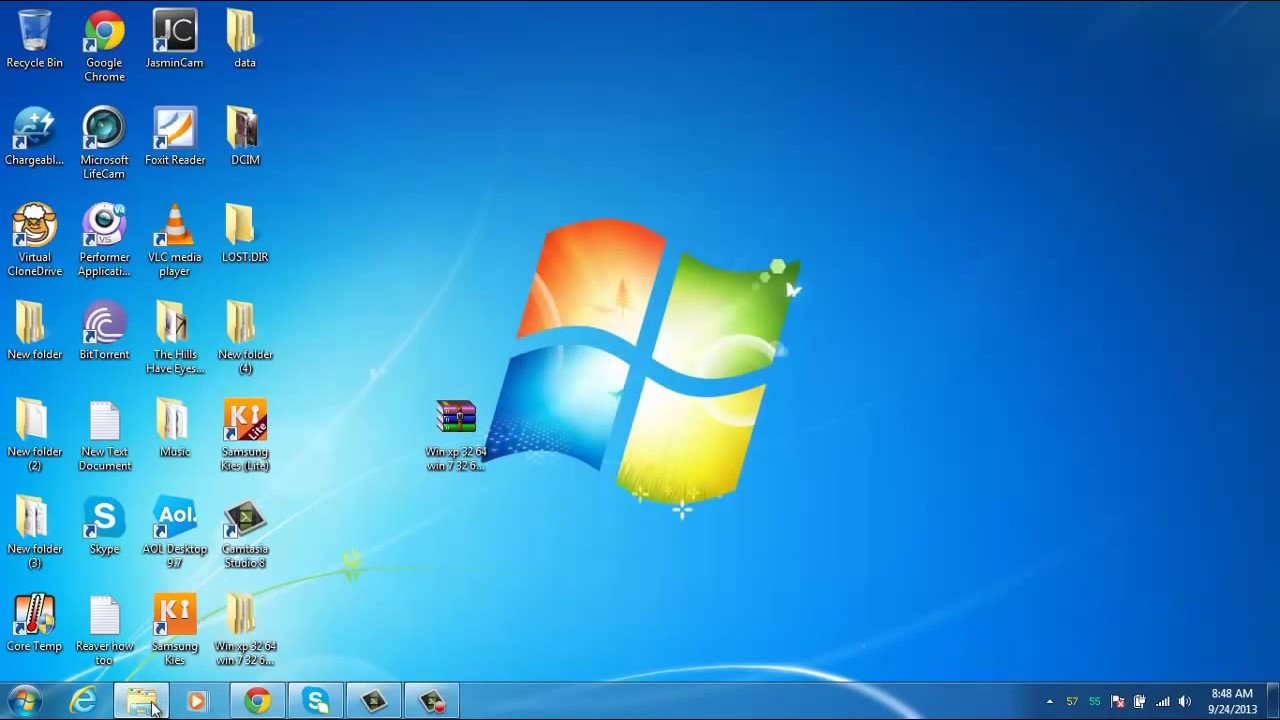The width and height of the screenshot is (1280, 720).
Task: Select the Foxit Reader shortcut
Action: (x=175, y=137)
